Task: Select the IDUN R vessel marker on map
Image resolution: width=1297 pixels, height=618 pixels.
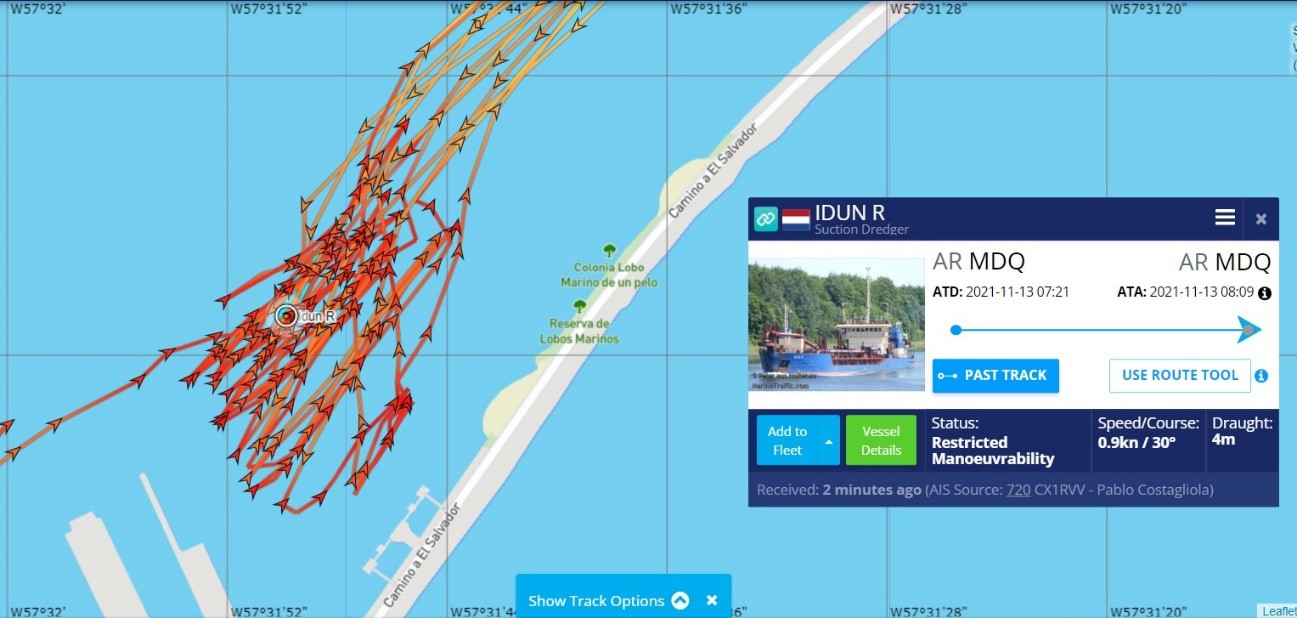Action: 286,315
